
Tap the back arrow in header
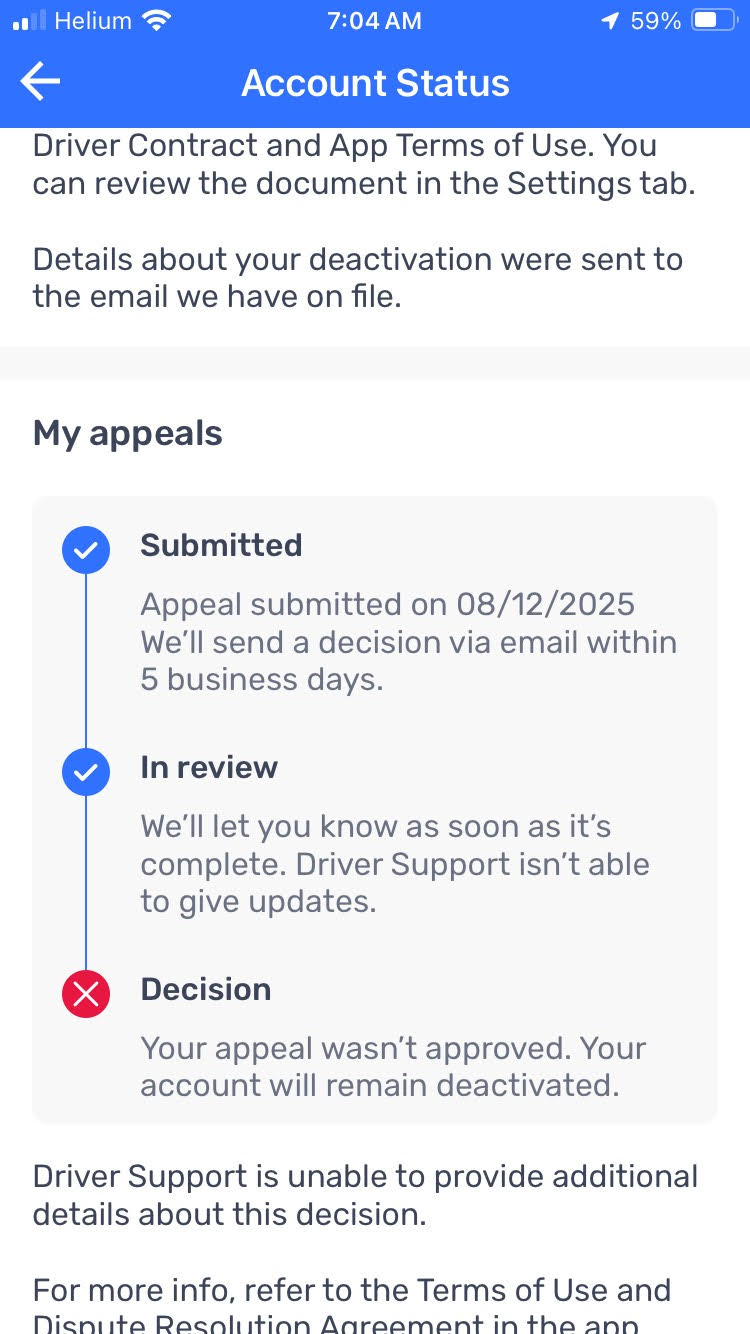click(41, 83)
